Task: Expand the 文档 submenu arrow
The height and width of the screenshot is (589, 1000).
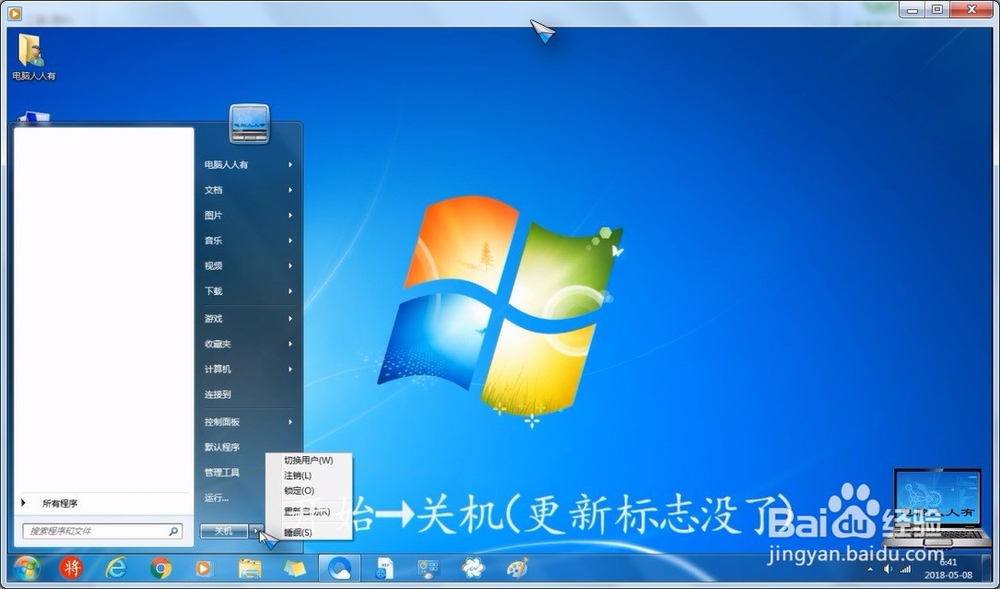Action: click(x=290, y=190)
